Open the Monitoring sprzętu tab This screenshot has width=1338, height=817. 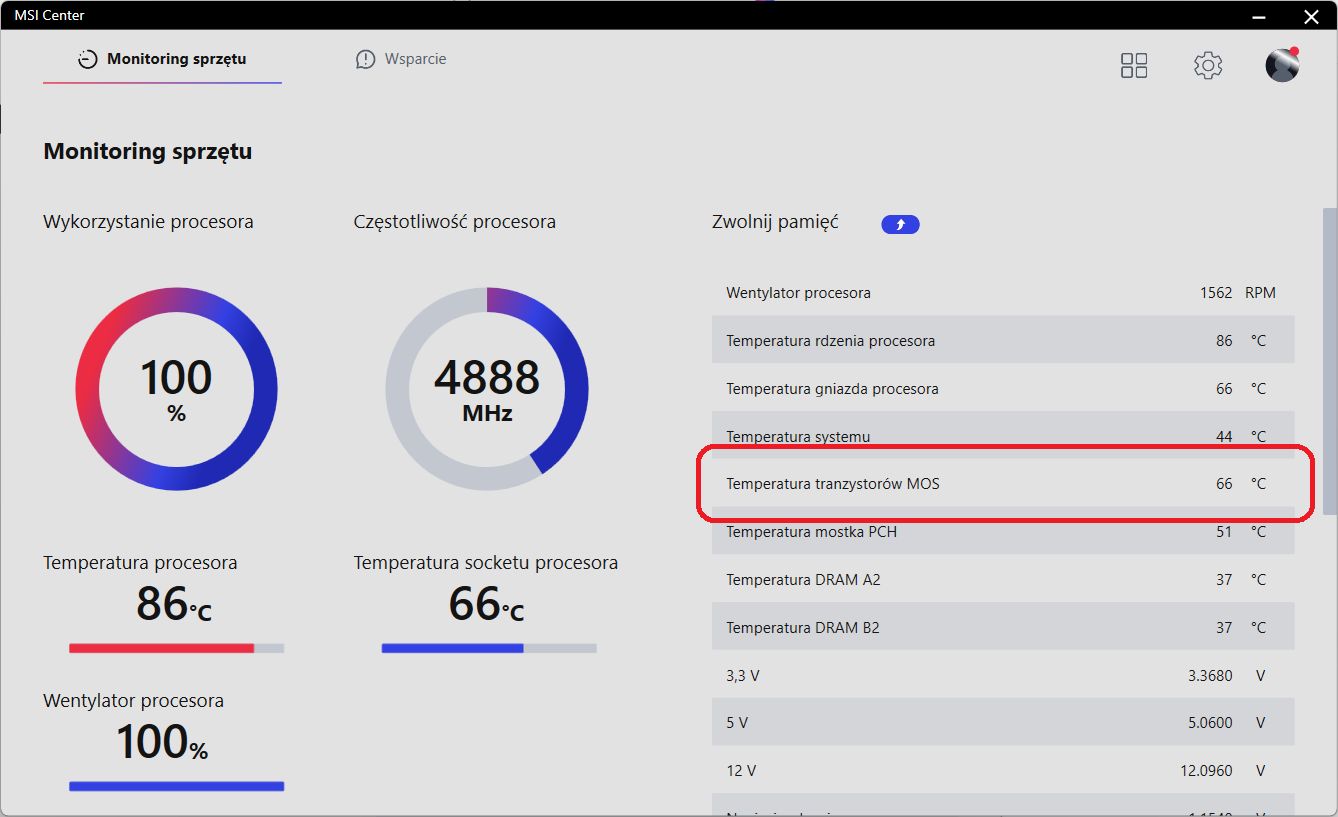[x=162, y=59]
